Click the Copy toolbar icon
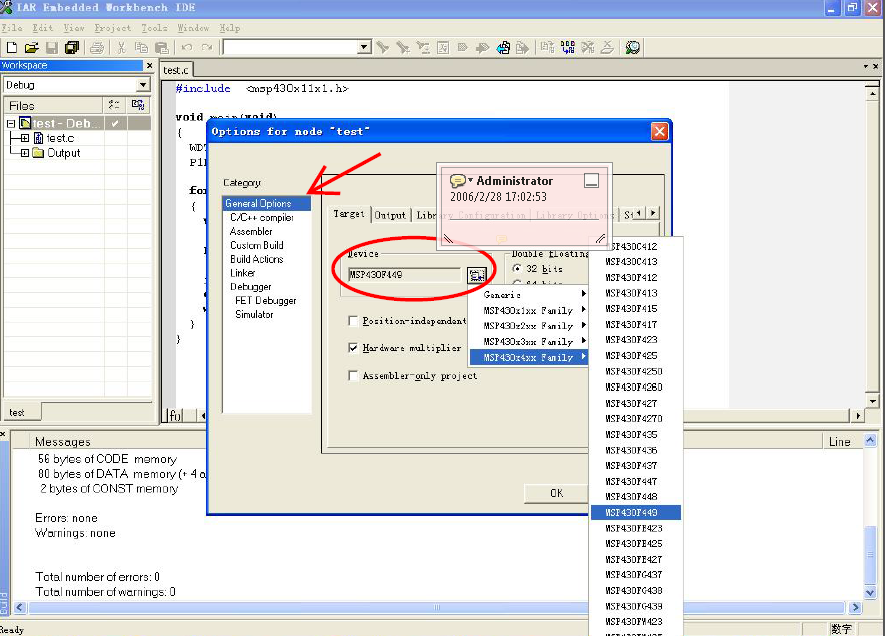Image resolution: width=885 pixels, height=636 pixels. point(141,48)
